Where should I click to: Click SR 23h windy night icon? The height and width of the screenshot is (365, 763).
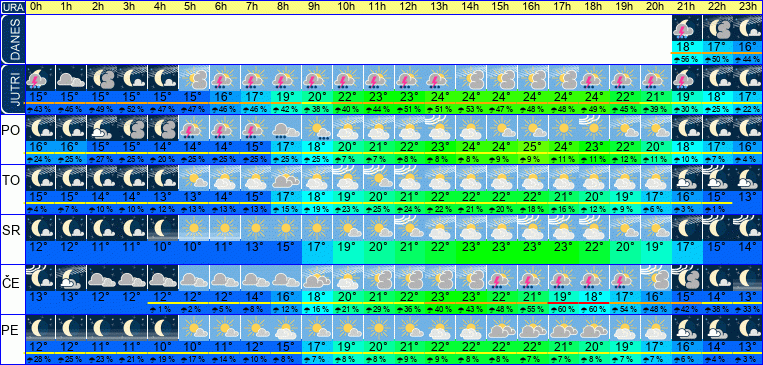[748, 228]
